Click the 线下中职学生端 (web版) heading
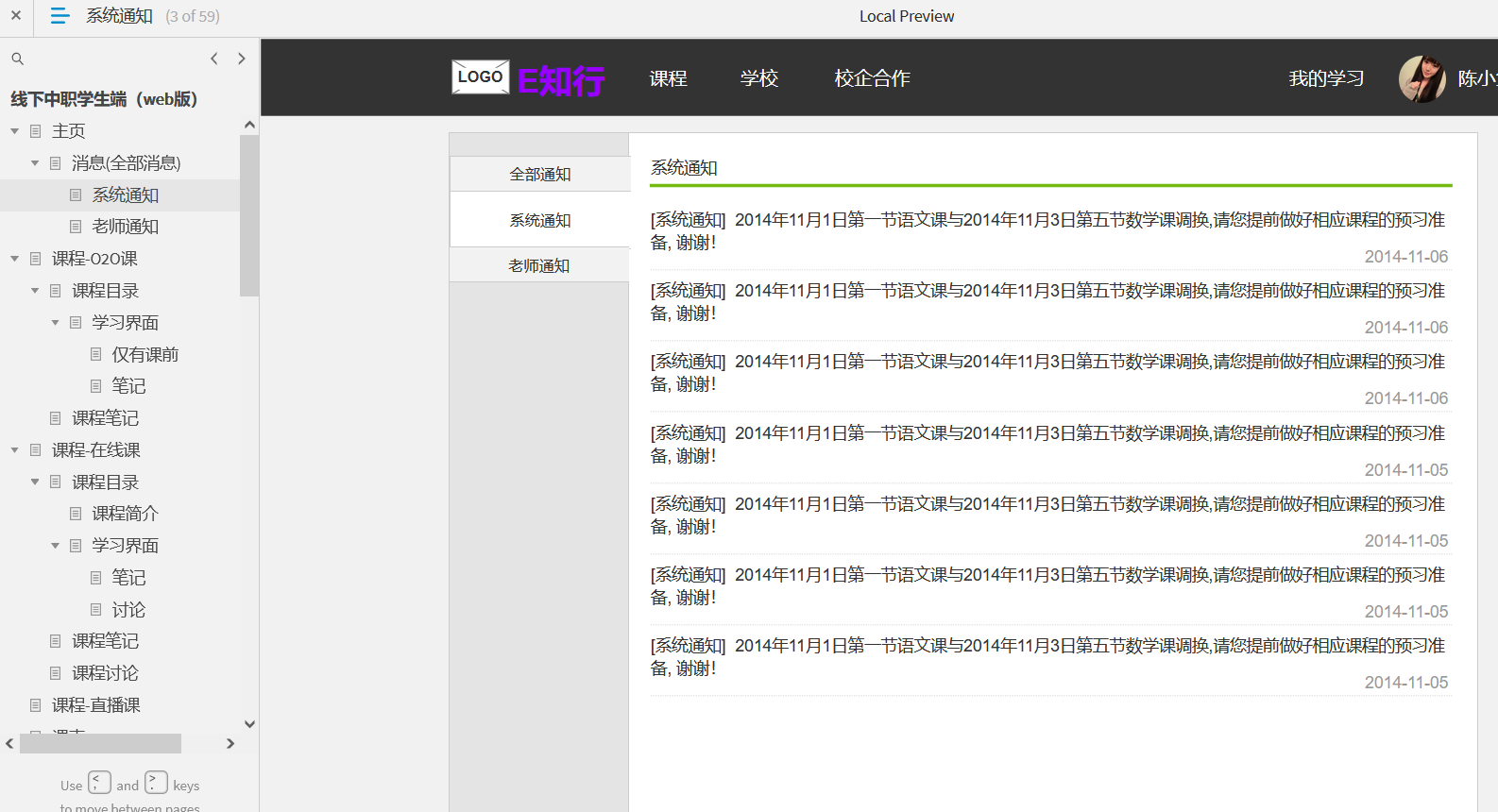1498x812 pixels. (104, 99)
